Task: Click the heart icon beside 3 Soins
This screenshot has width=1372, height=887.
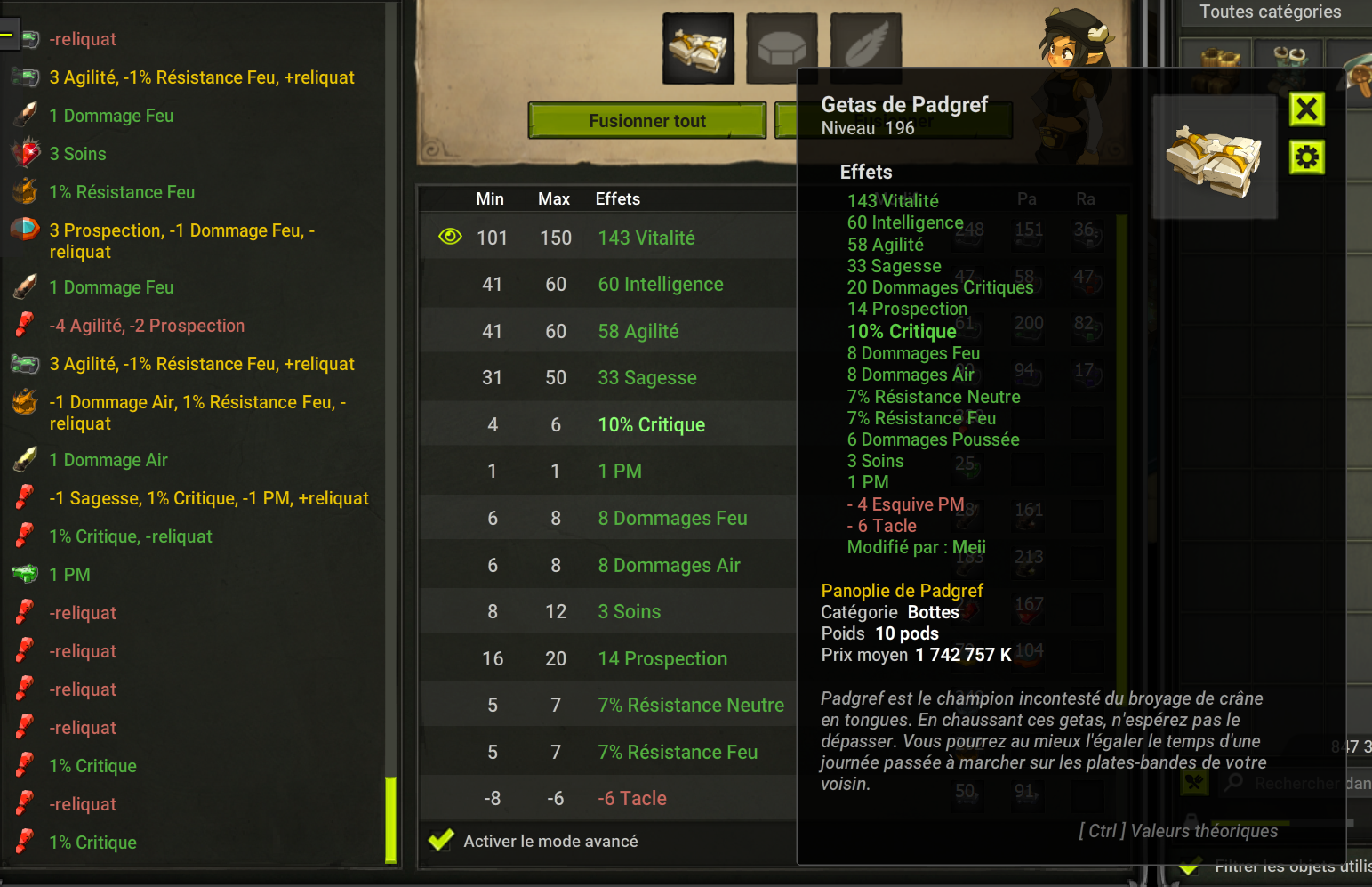Action: click(x=26, y=153)
